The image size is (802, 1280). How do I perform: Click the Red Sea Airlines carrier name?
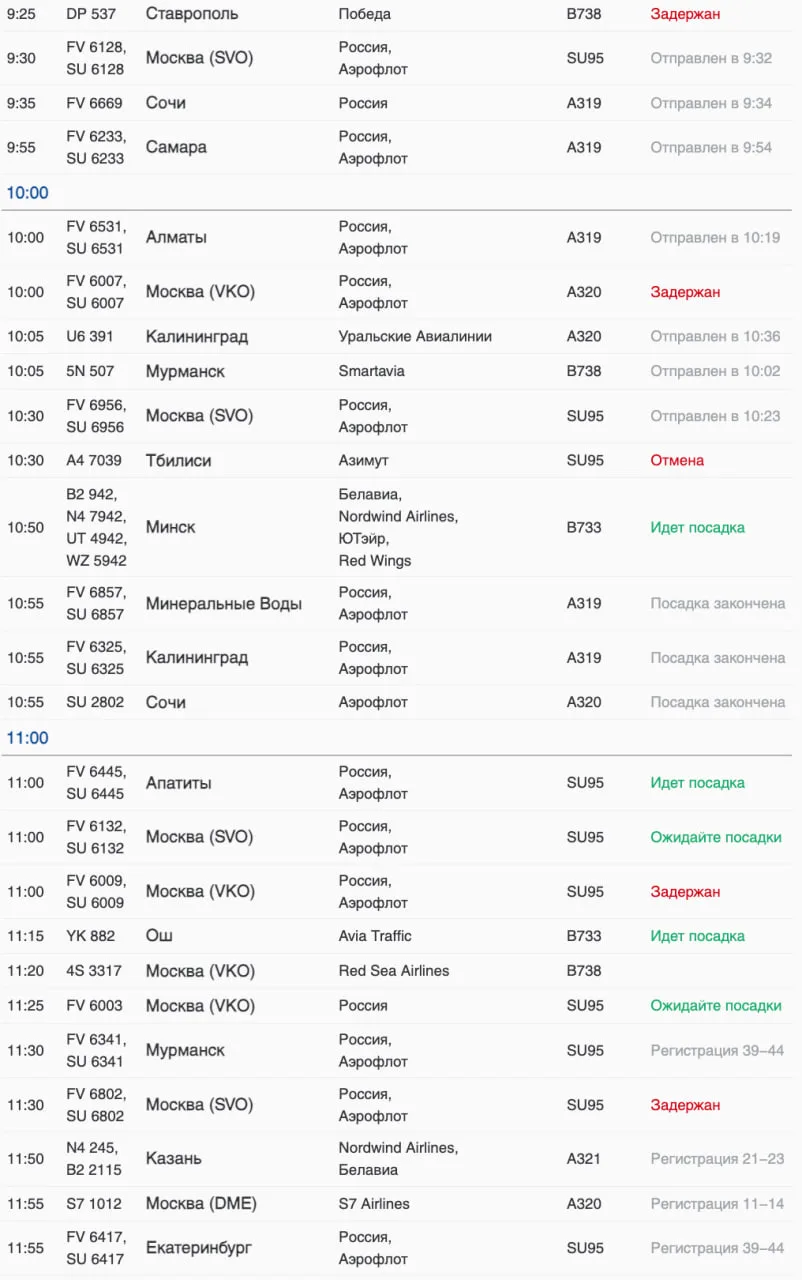pos(394,971)
